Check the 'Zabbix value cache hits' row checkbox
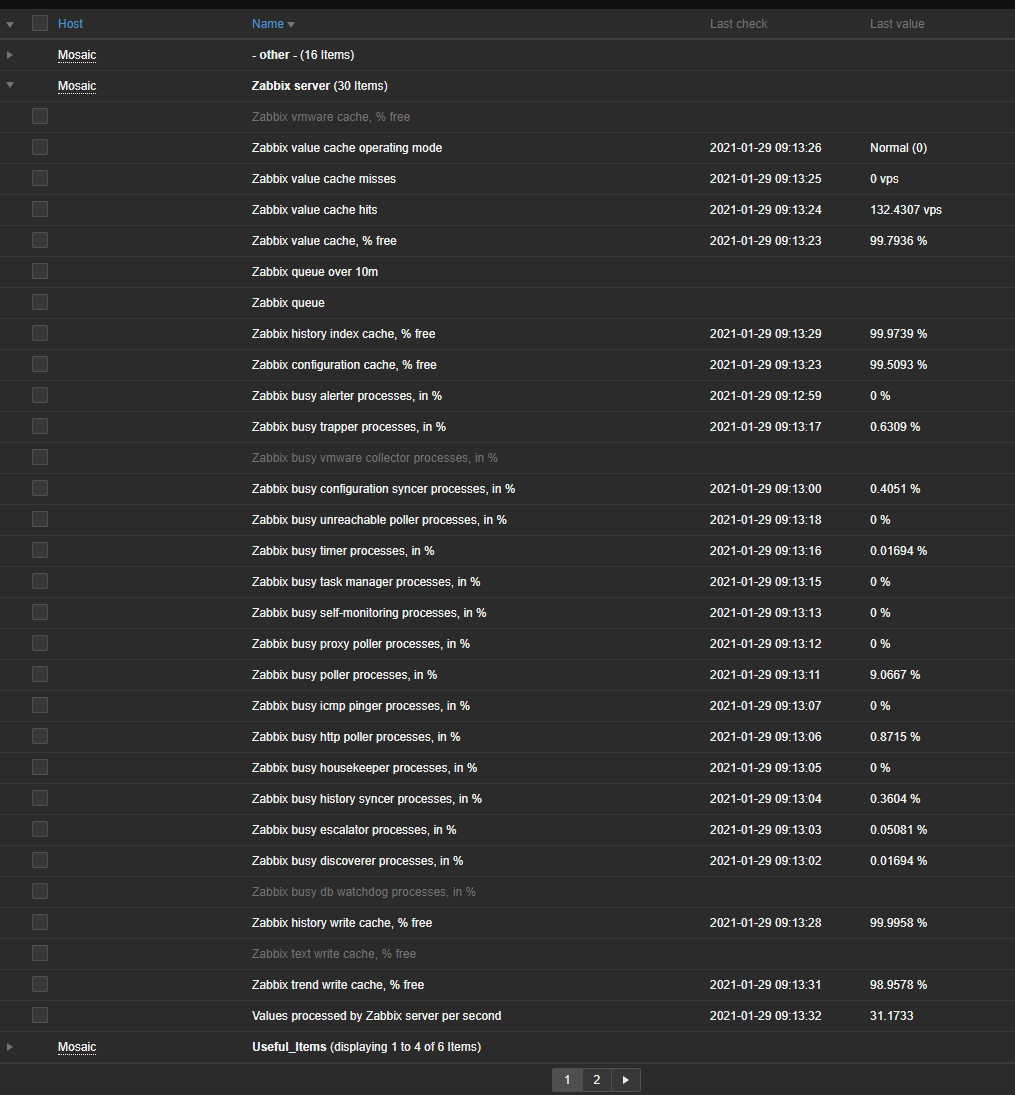 pyautogui.click(x=39, y=208)
